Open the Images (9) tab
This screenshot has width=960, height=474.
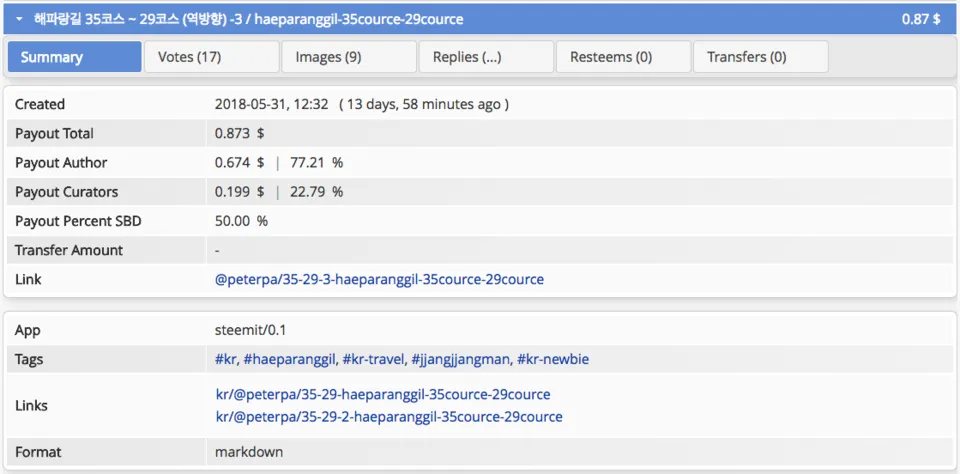pos(348,57)
